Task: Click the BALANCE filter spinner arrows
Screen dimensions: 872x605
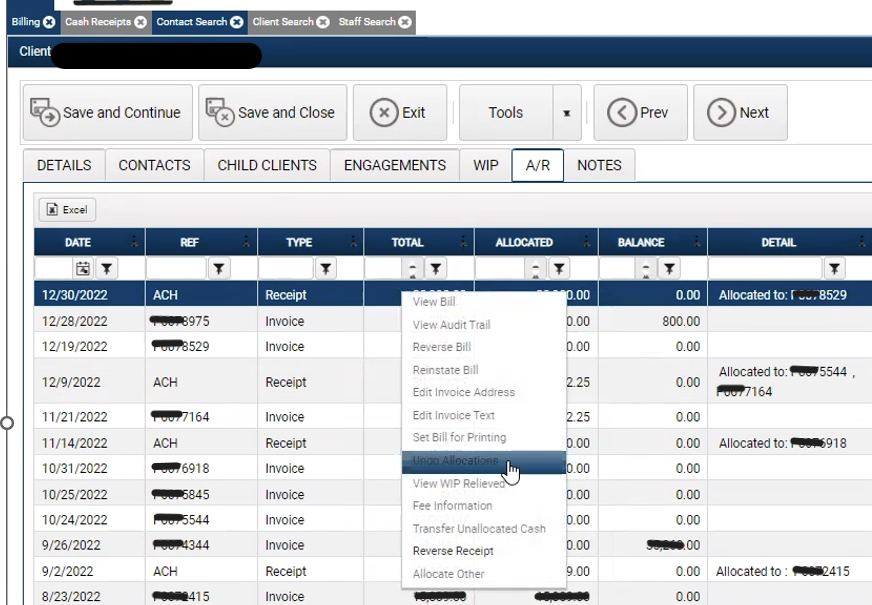Action: (645, 269)
